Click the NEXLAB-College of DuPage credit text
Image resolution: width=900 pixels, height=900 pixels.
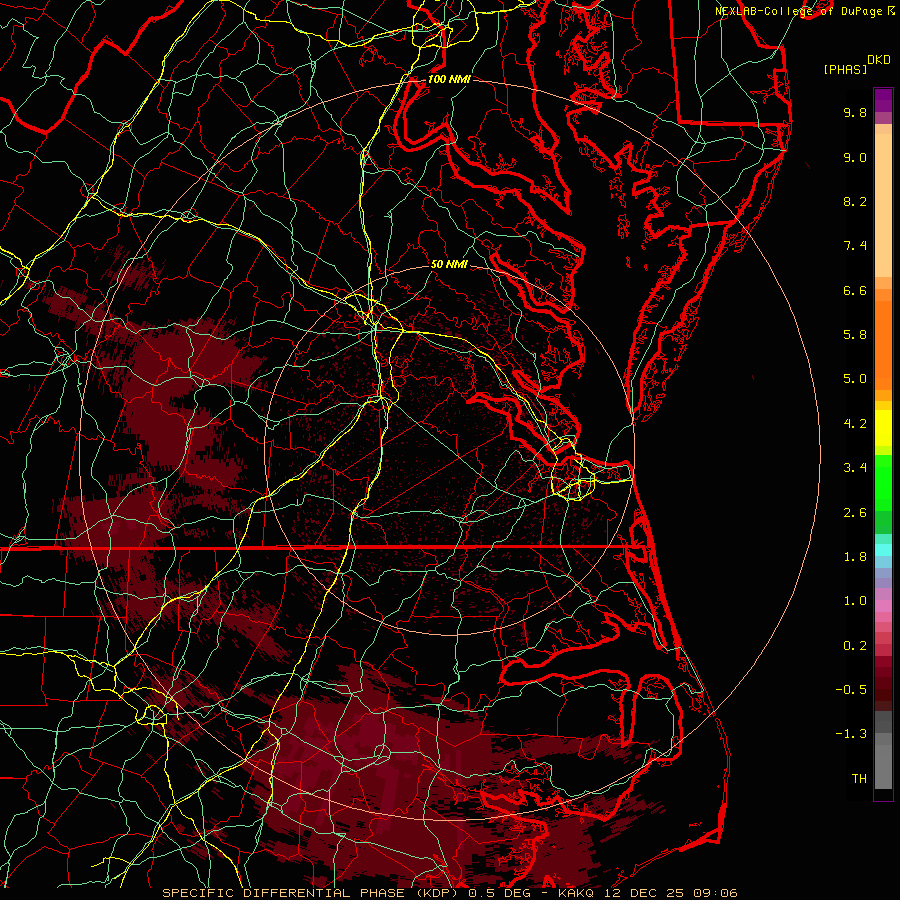tap(799, 11)
